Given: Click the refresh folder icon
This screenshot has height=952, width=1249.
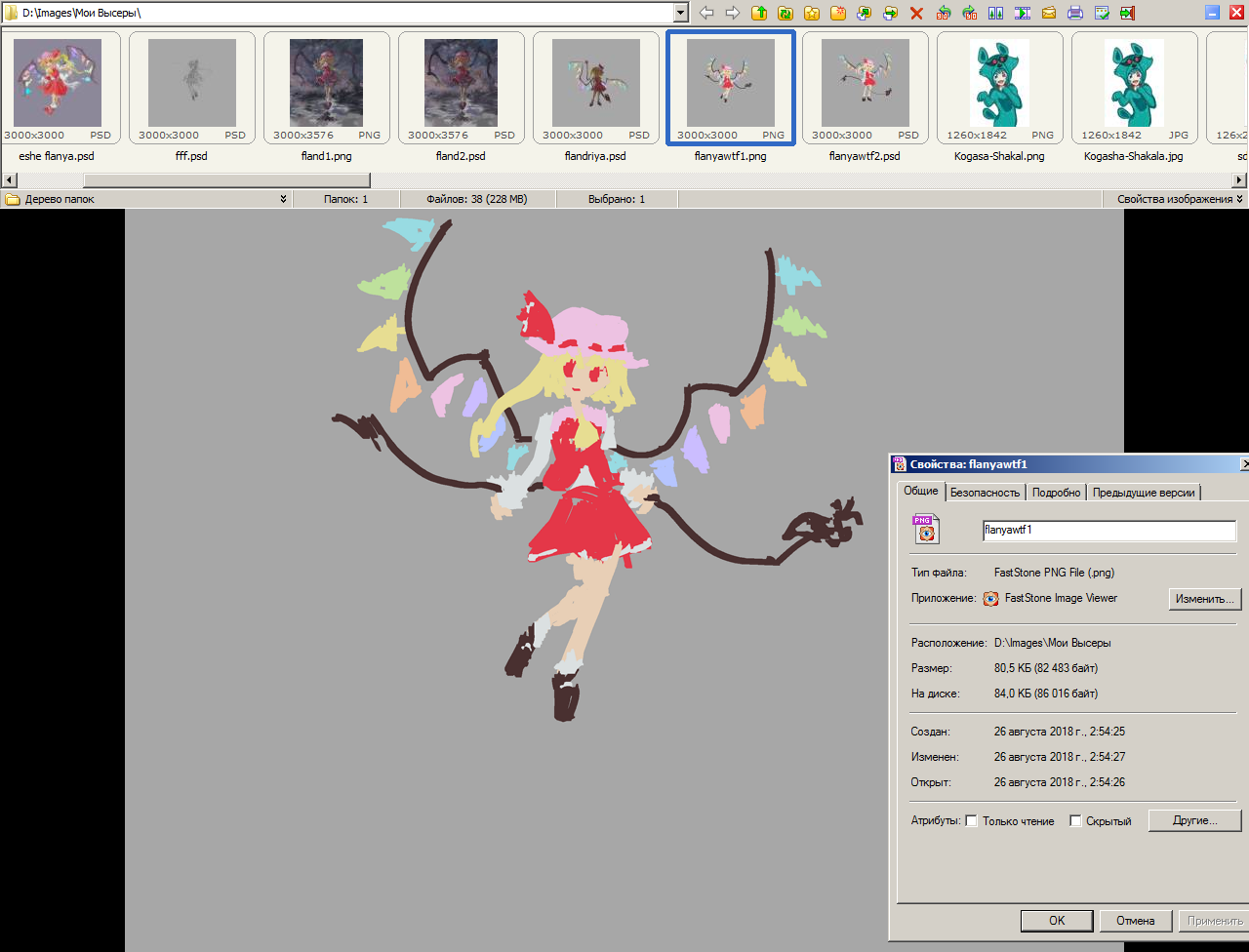Looking at the screenshot, I should 786,13.
